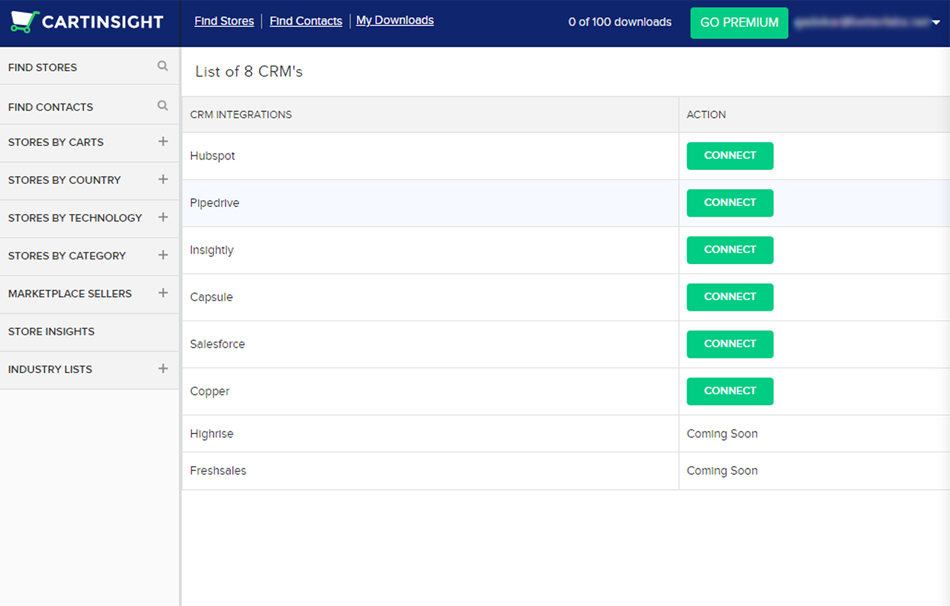Click the Action column header

click(706, 115)
